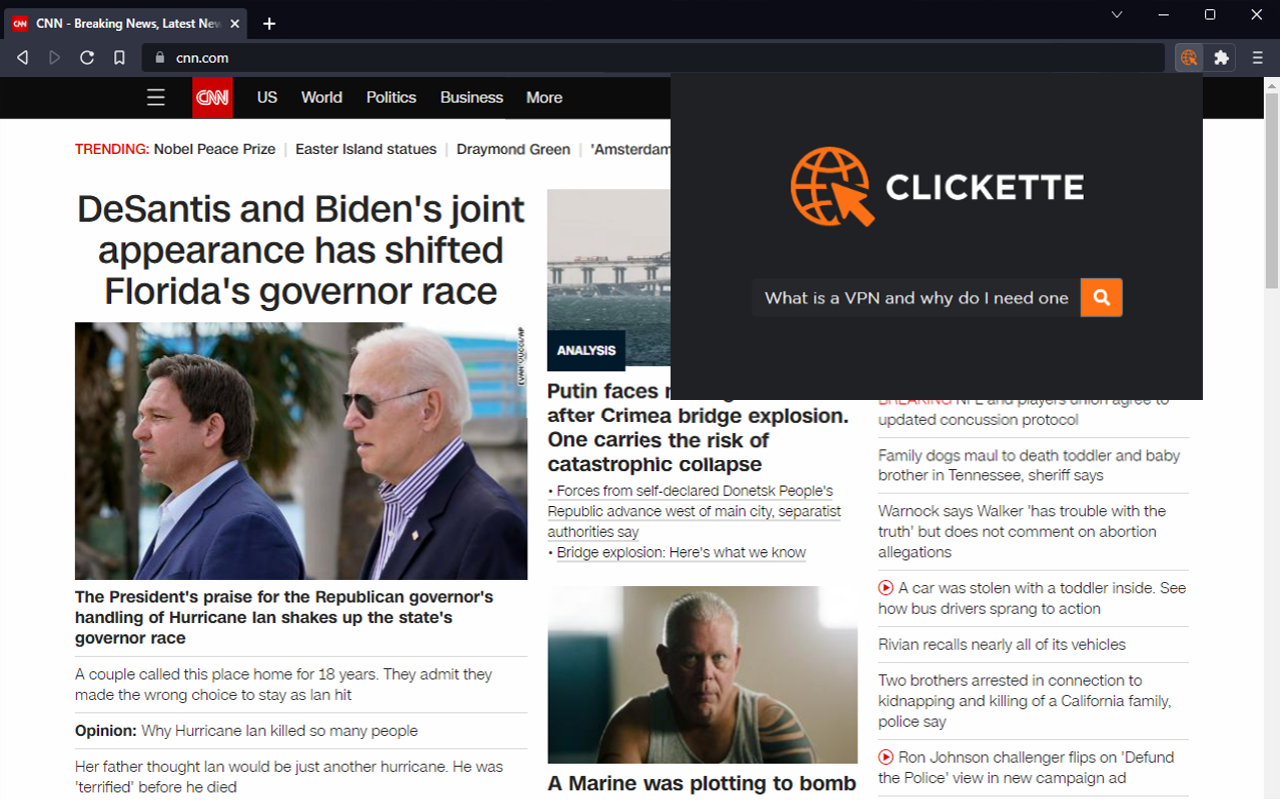Open 'Her father thought Ian' story
This screenshot has height=800, width=1280.
(289, 777)
